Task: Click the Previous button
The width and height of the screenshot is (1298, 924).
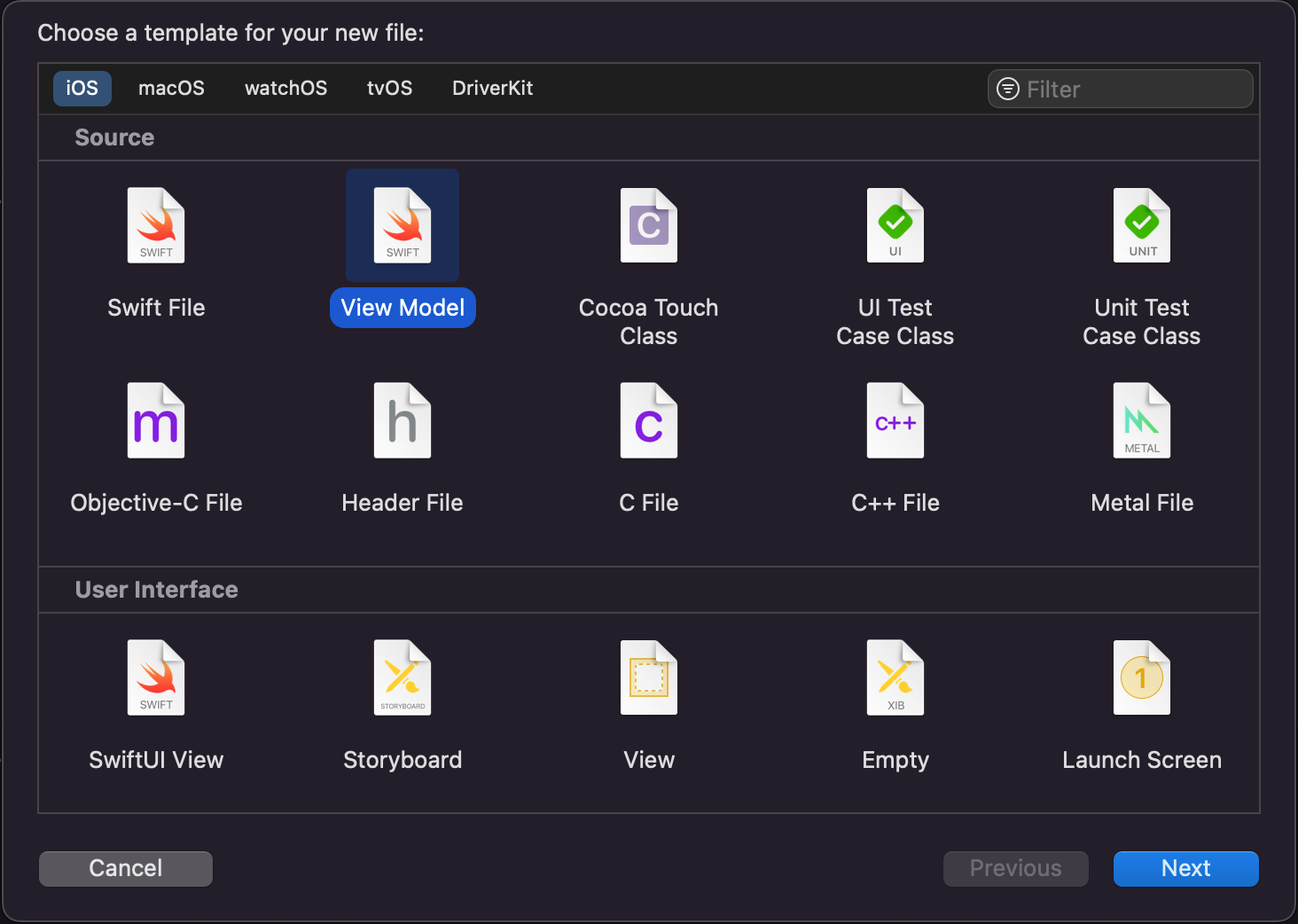Action: pos(1016,869)
